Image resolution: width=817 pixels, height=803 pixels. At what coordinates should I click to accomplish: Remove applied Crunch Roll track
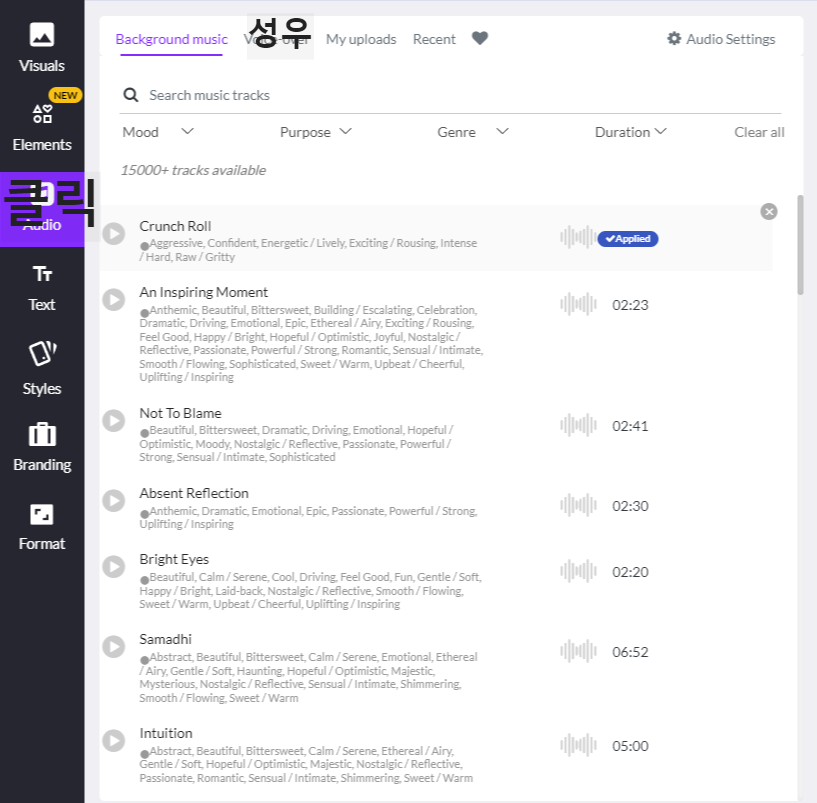pos(769,212)
